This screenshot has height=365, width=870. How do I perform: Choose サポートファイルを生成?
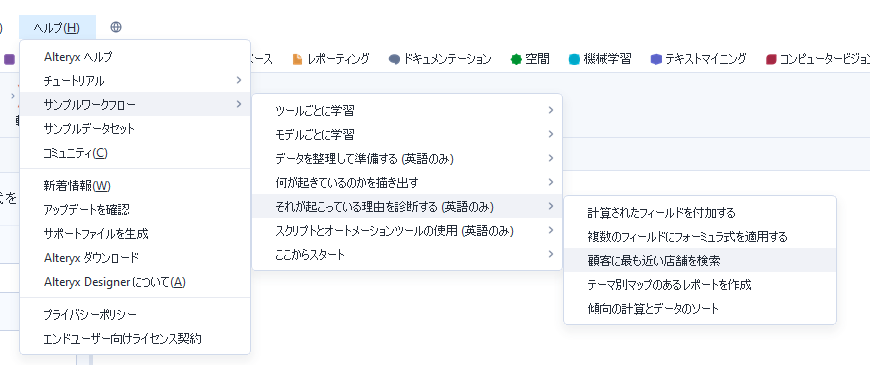135,234
